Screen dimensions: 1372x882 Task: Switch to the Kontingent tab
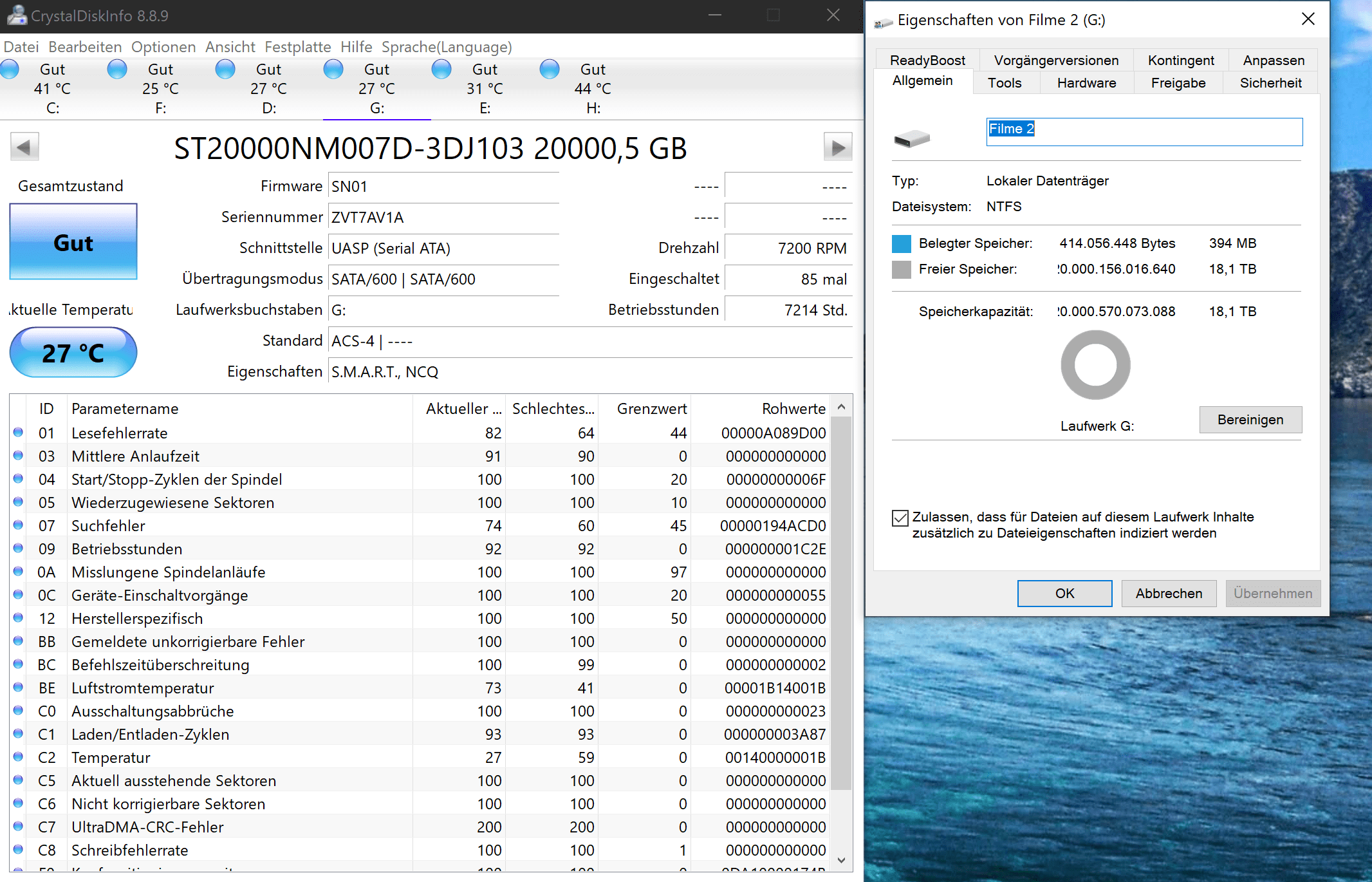[1181, 60]
